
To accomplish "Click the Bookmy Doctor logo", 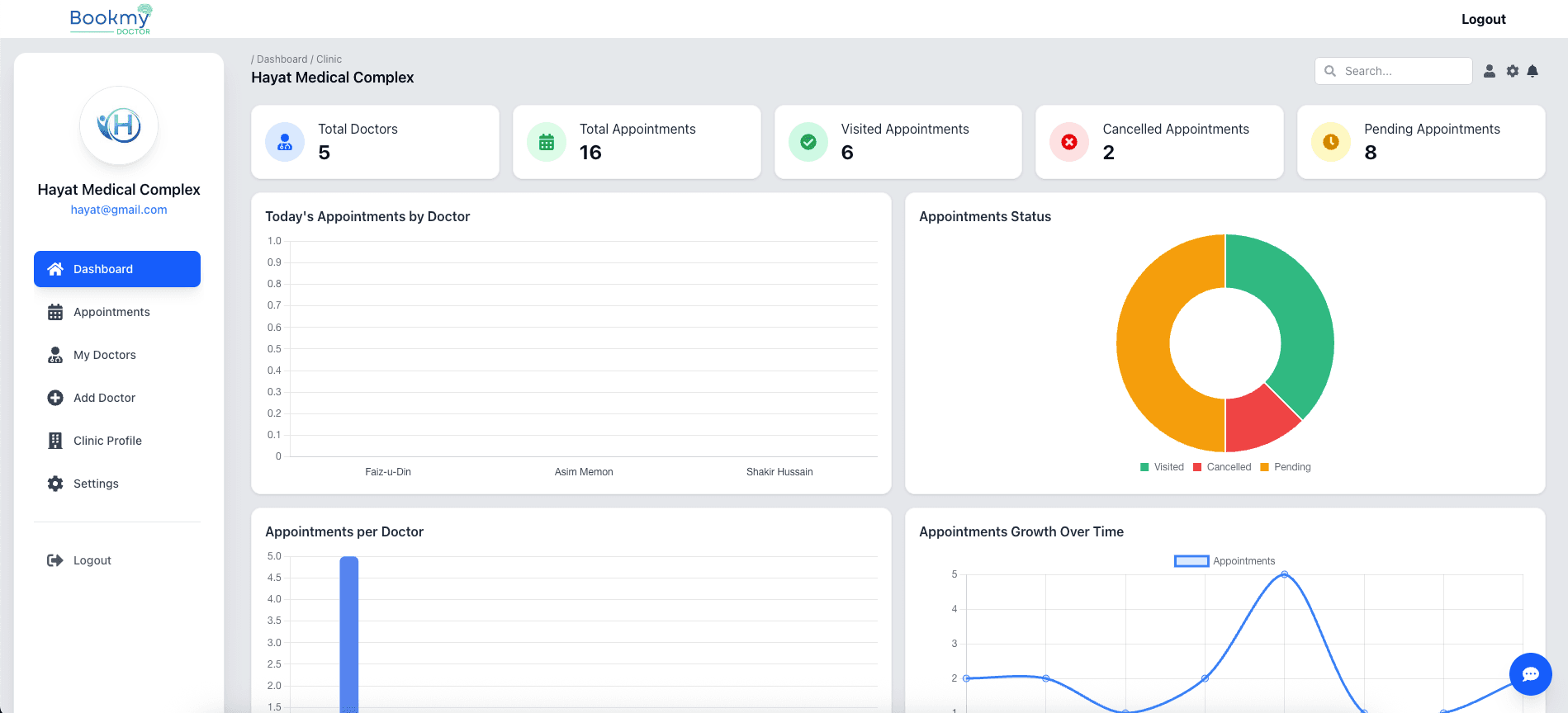I will (111, 19).
